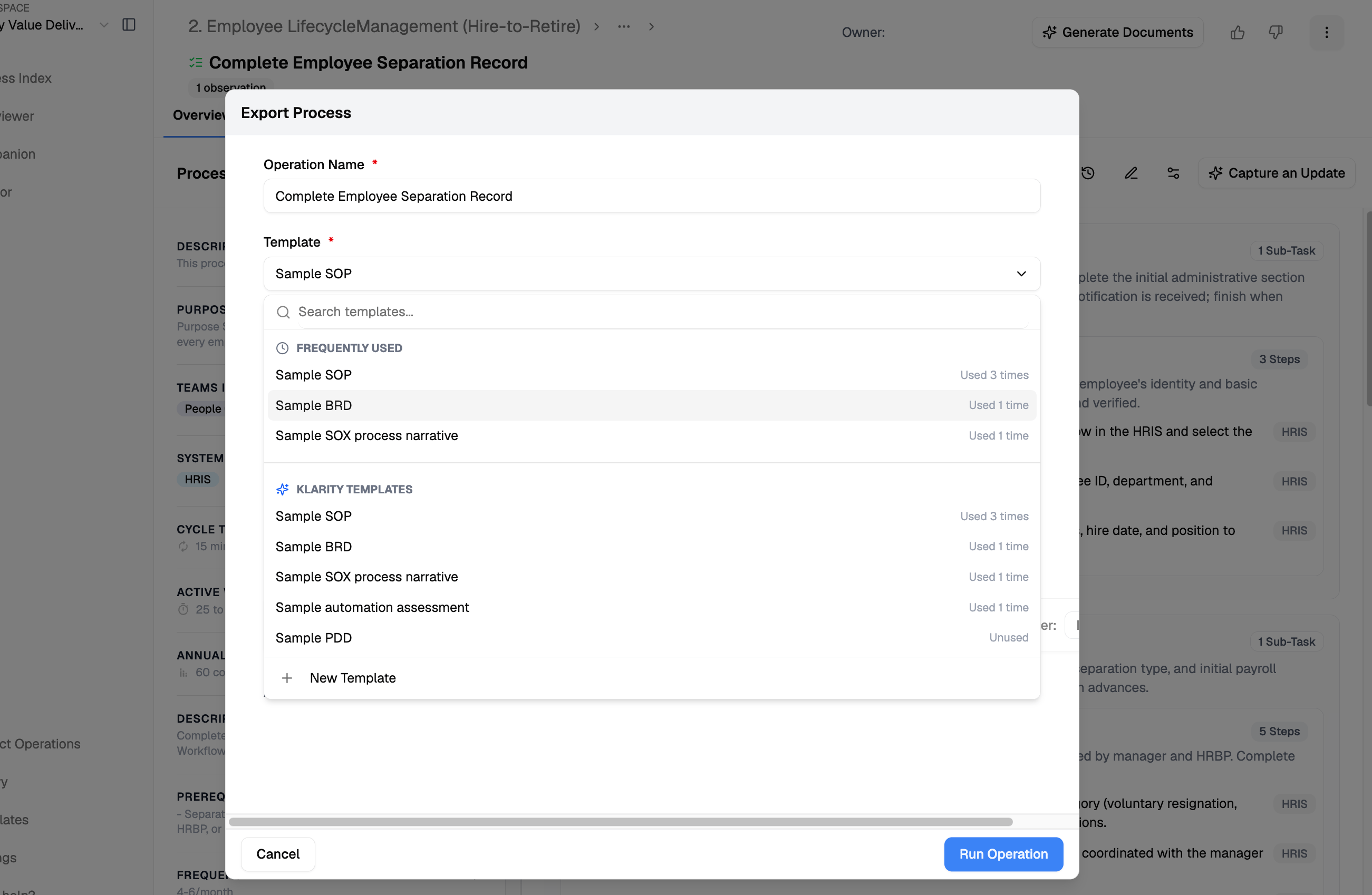The image size is (1372, 895).
Task: Click the plus icon beside New Template
Action: click(286, 678)
